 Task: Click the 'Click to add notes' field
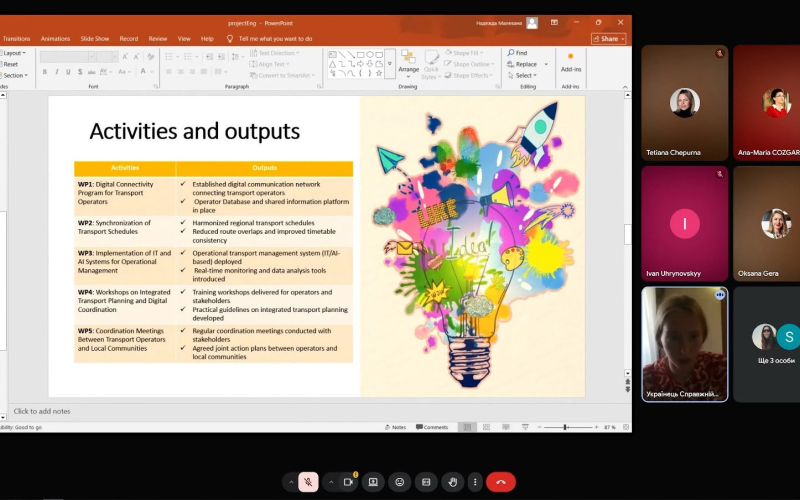tap(316, 411)
